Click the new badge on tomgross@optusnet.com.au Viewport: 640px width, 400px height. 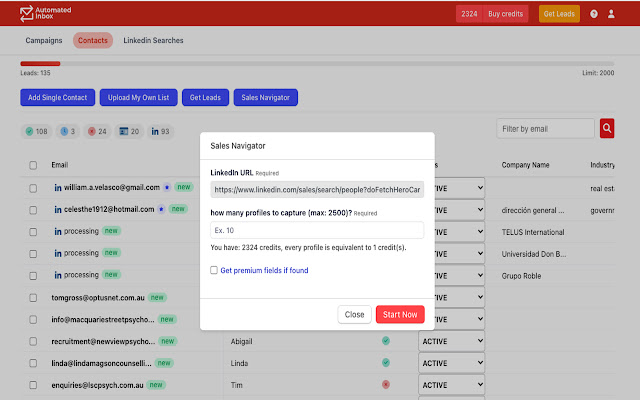point(157,298)
